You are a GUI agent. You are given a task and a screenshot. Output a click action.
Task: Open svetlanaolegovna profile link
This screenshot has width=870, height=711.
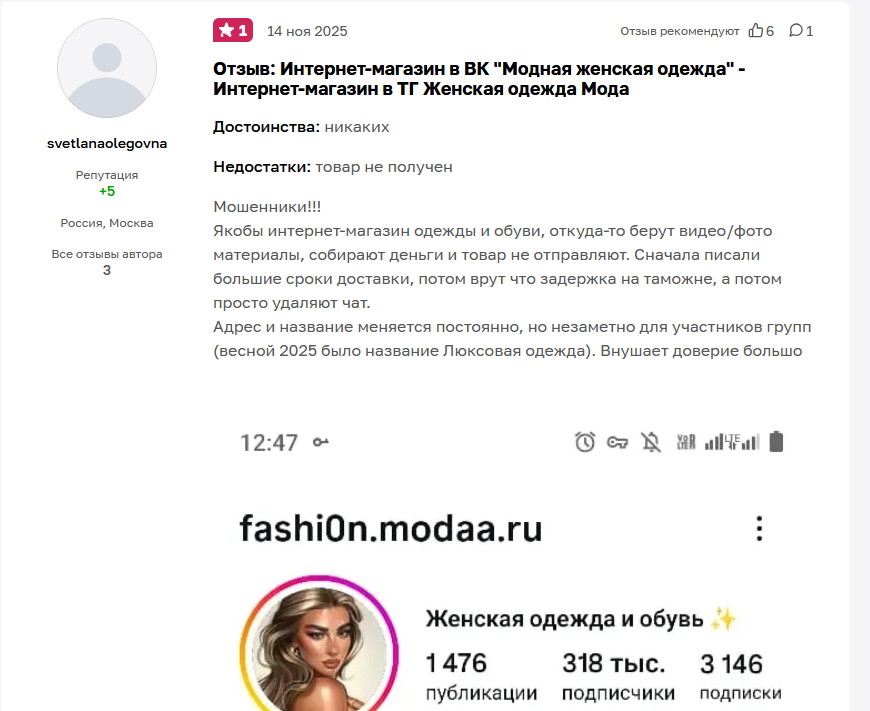107,143
